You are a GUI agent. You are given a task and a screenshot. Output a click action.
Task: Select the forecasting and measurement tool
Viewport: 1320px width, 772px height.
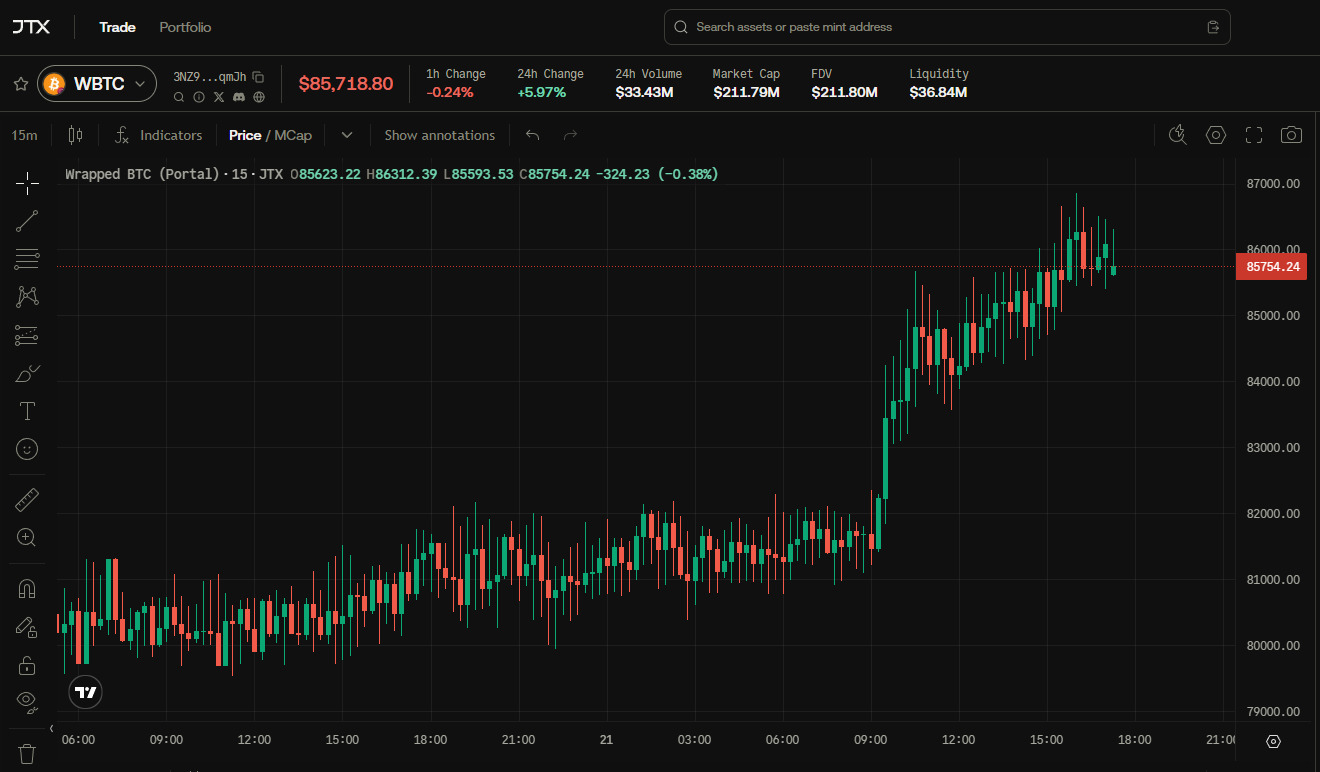click(x=27, y=335)
